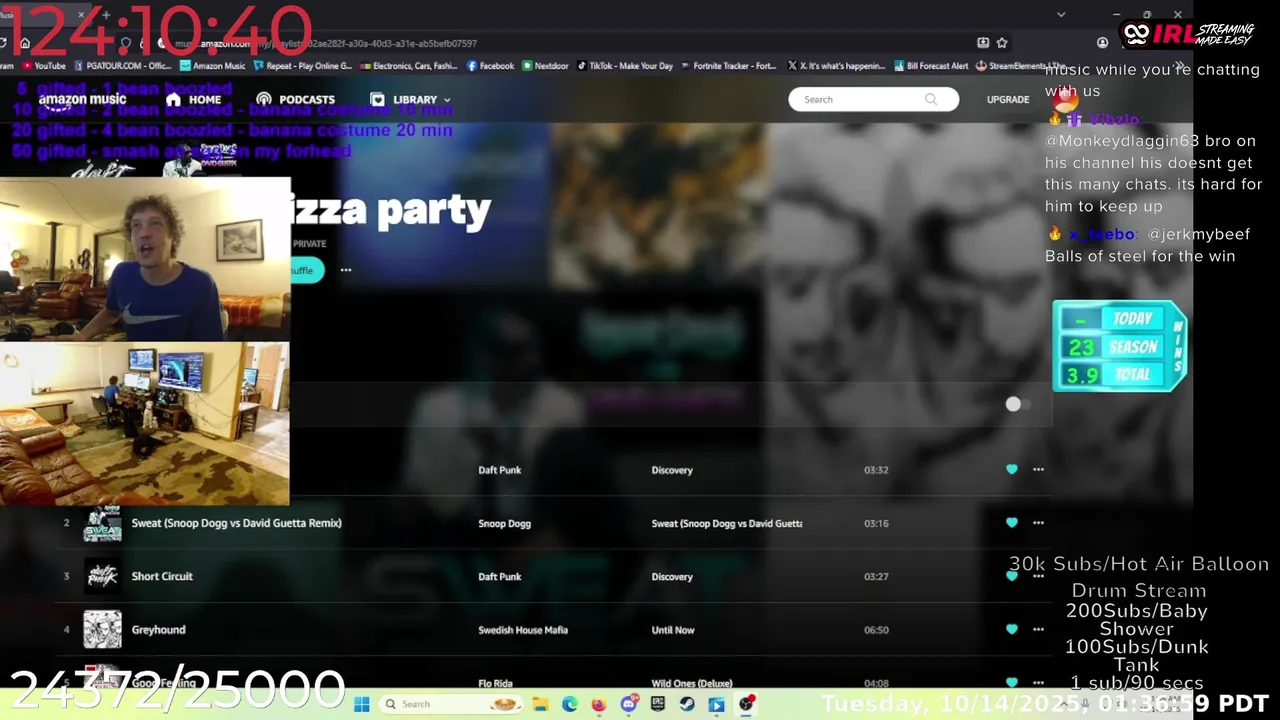This screenshot has height=720, width=1280.
Task: Open the Snoop Dogg artist link
Action: click(504, 523)
